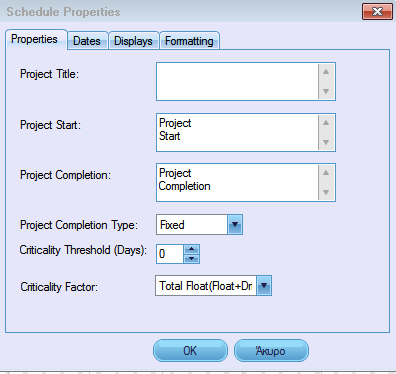Click Project Title scrollbar up arrow

(326, 72)
